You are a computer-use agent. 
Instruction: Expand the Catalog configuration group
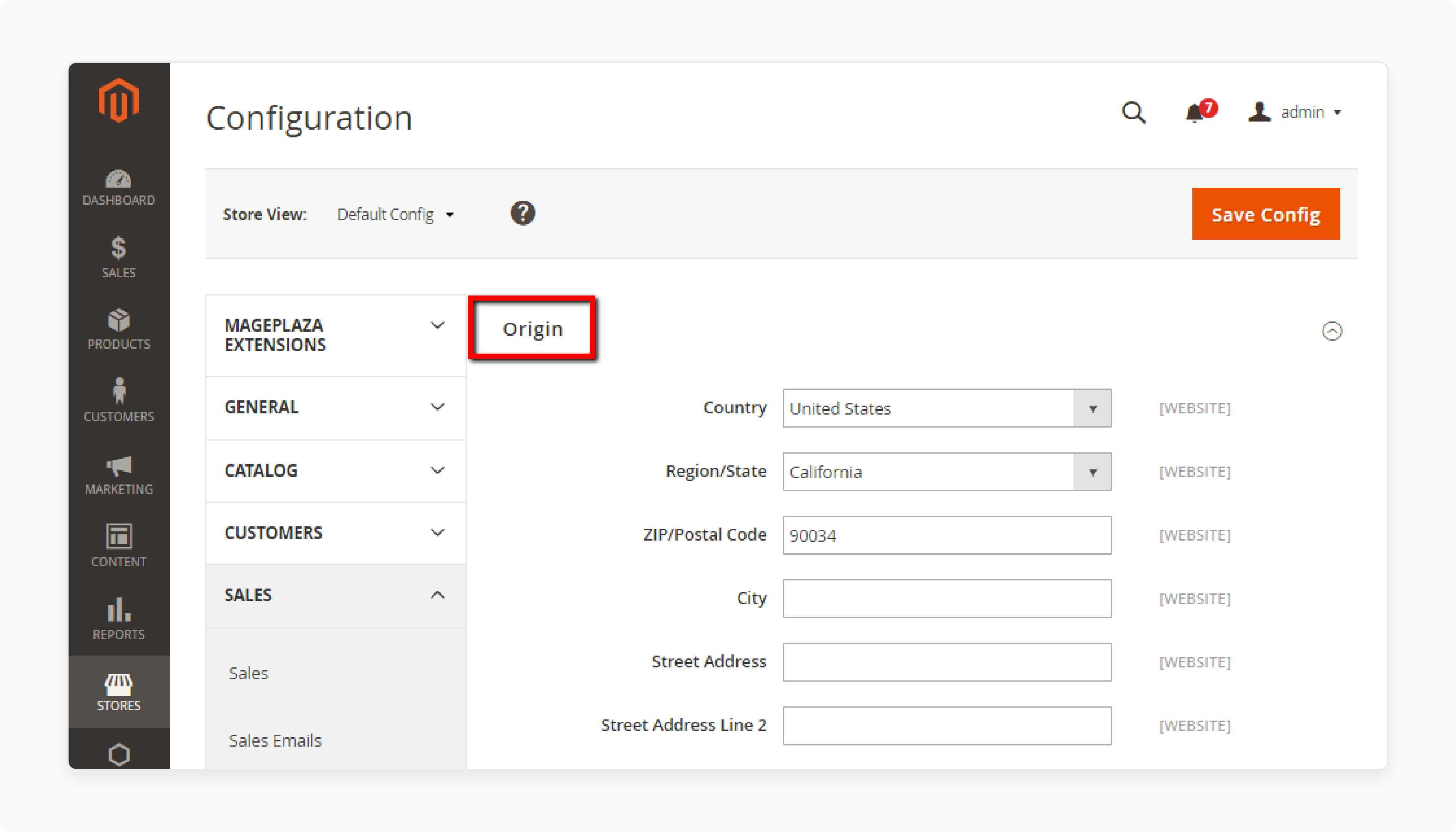(x=336, y=471)
